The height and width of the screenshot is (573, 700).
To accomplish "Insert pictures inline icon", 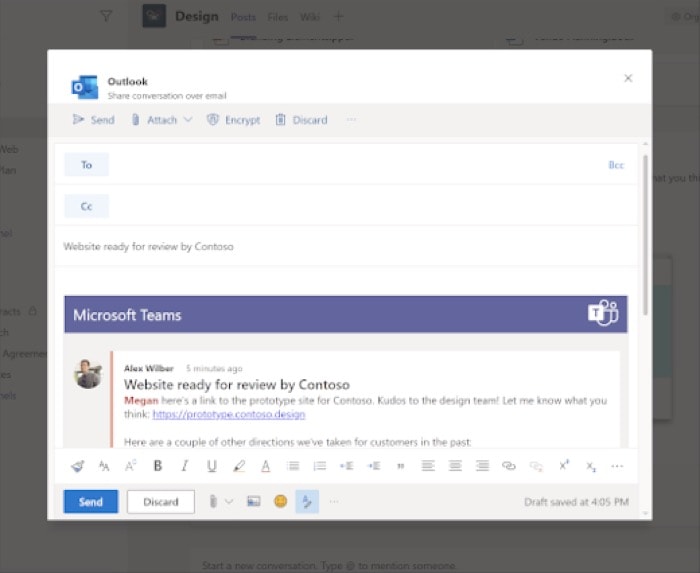I will 254,501.
